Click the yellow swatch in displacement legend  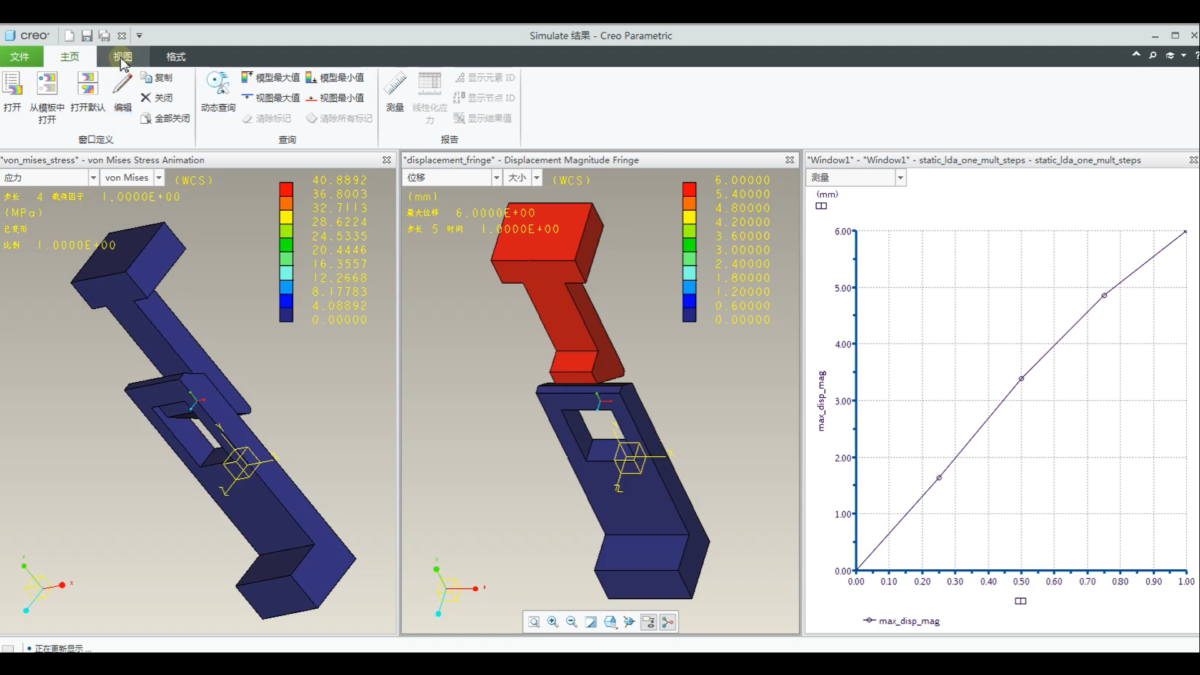[689, 217]
